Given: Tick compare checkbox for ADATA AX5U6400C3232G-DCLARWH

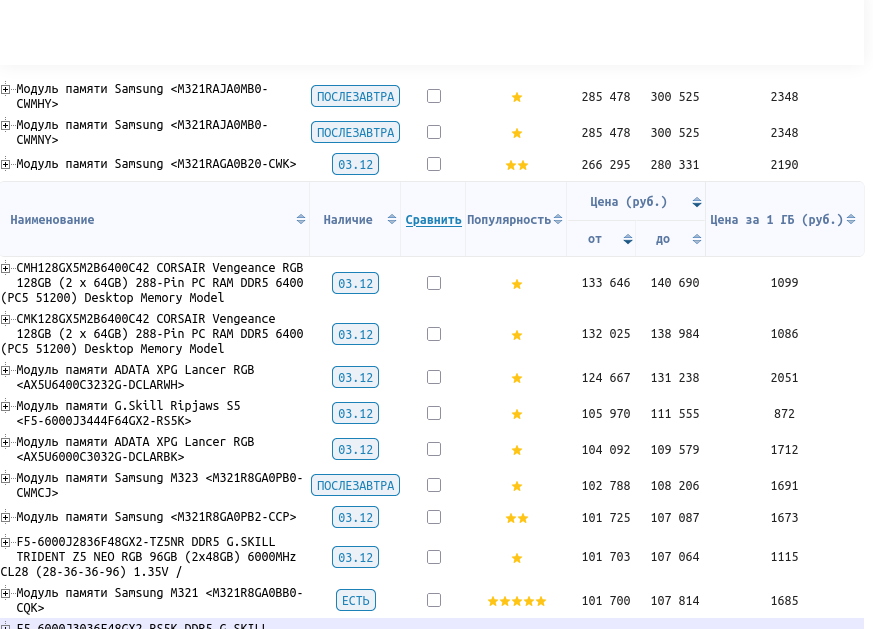Looking at the screenshot, I should point(434,377).
